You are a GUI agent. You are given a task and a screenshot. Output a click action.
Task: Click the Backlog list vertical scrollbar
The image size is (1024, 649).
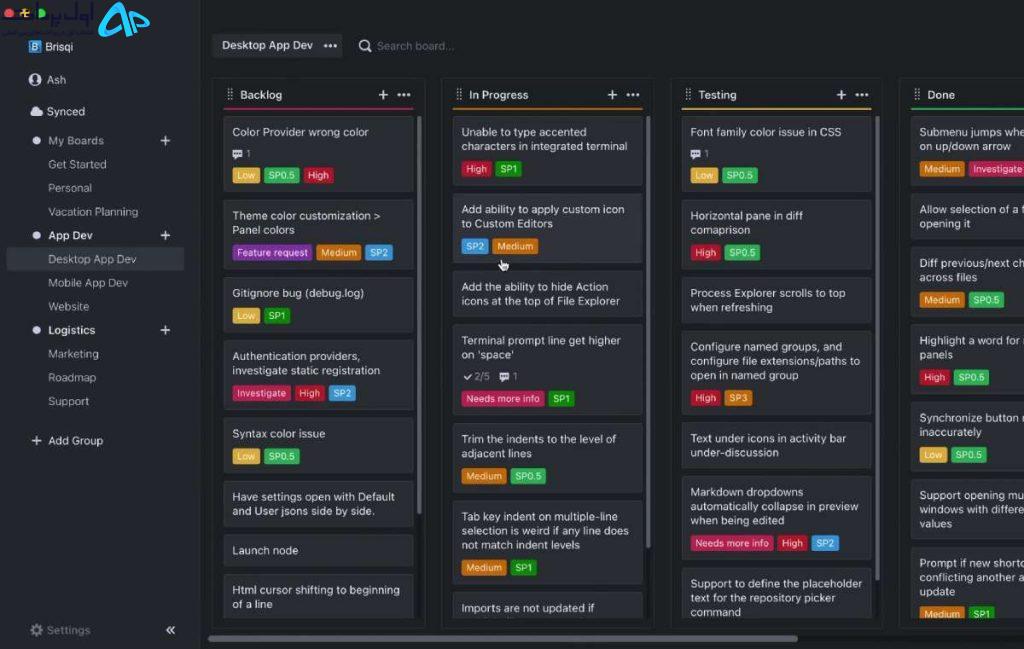click(419, 315)
